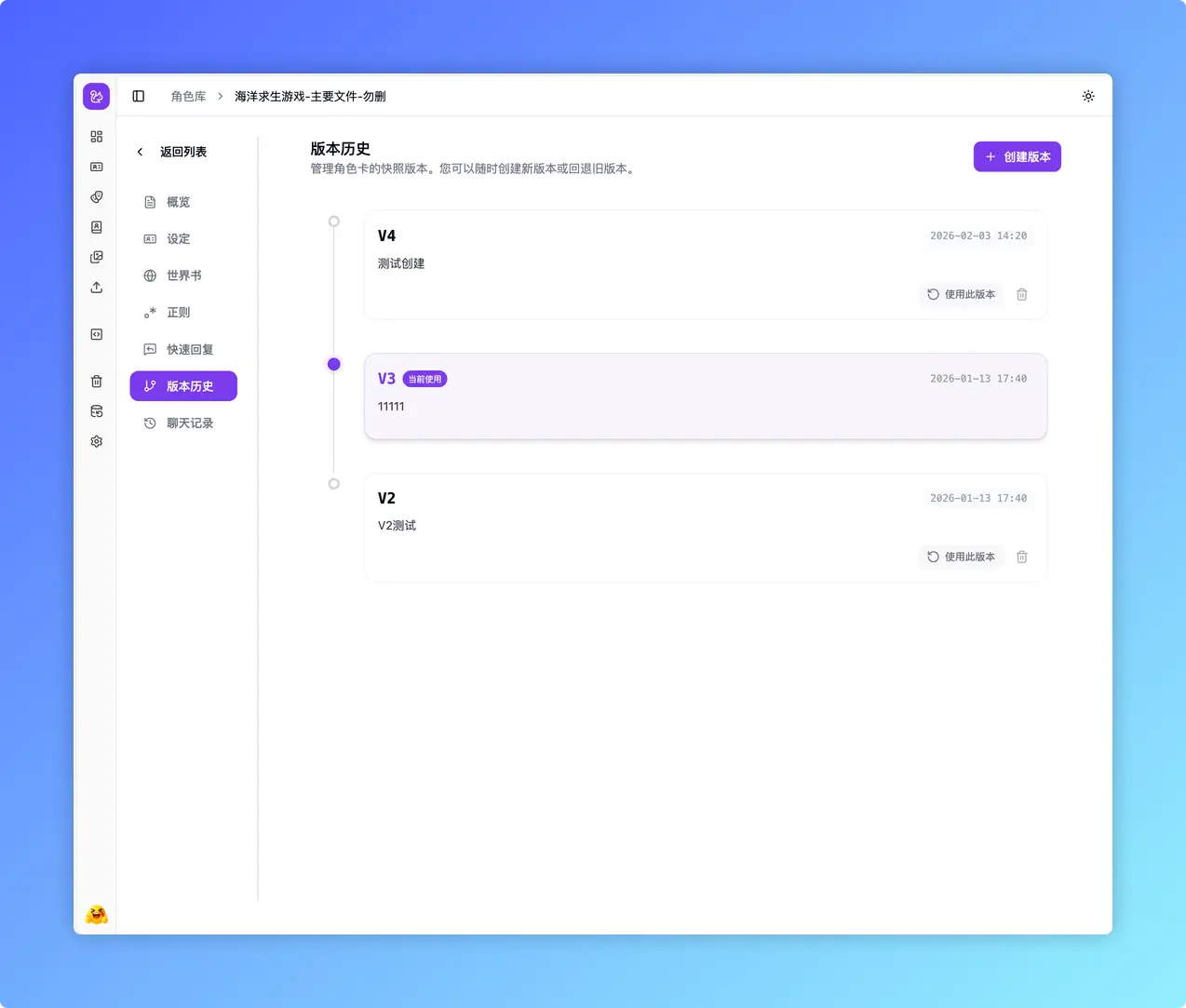Image resolution: width=1186 pixels, height=1008 pixels.
Task: Delete version V2 with trash icon
Action: 1021,557
